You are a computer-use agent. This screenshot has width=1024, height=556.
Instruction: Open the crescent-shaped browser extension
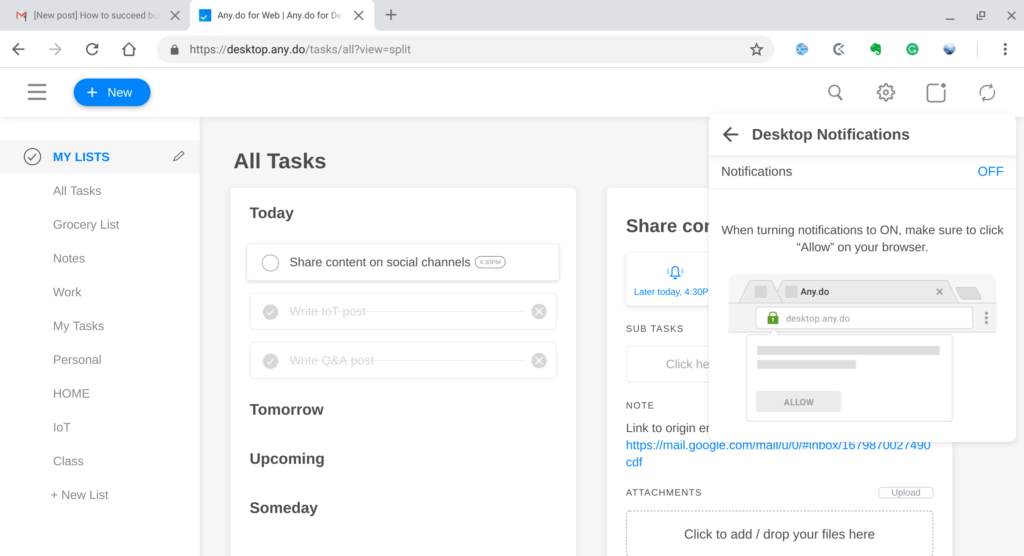tap(839, 49)
